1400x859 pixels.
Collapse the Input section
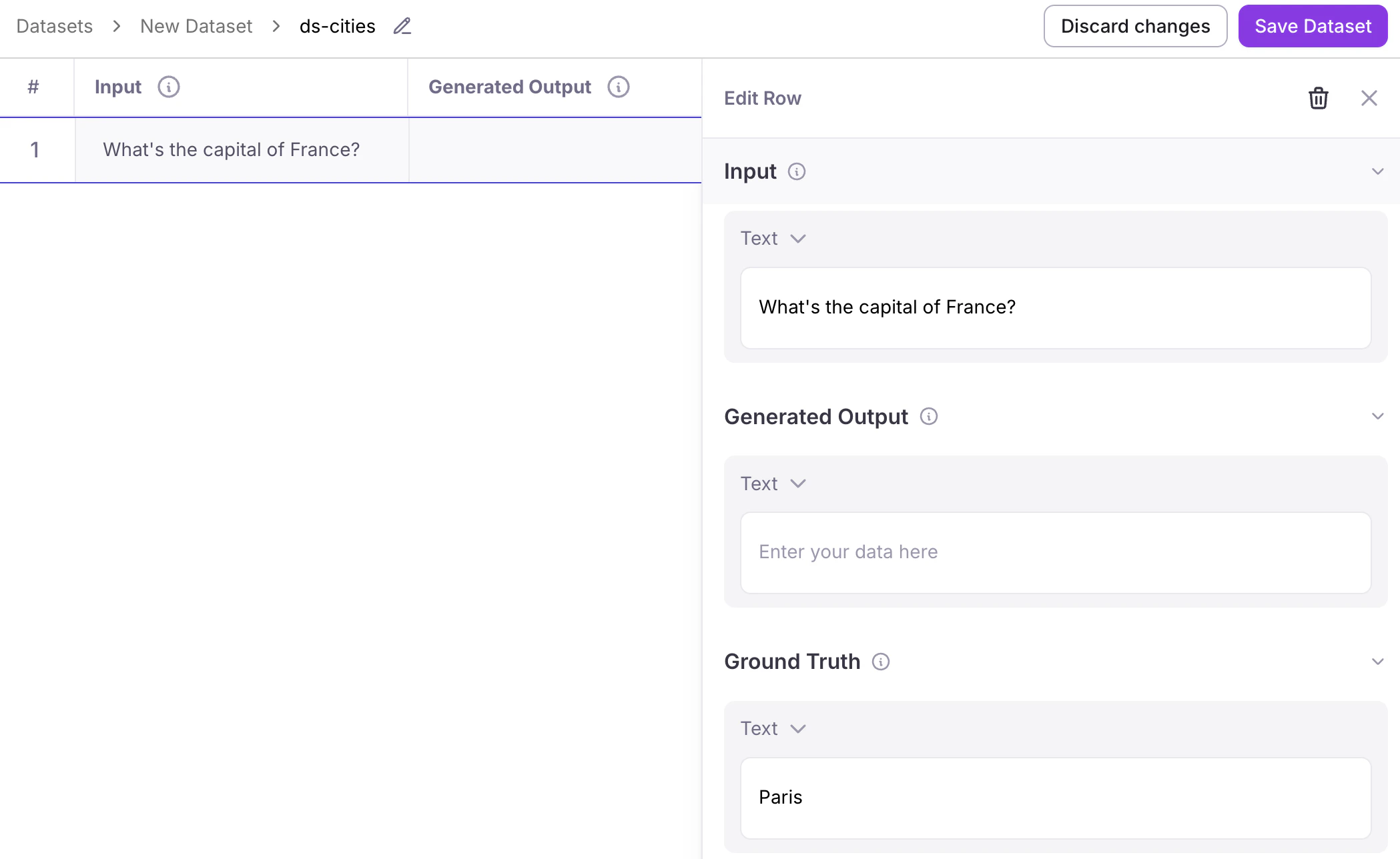[1377, 171]
